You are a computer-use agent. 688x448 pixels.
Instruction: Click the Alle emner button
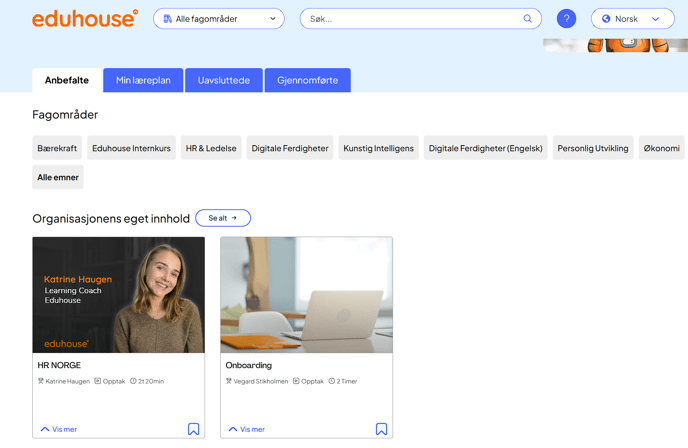[x=58, y=177]
